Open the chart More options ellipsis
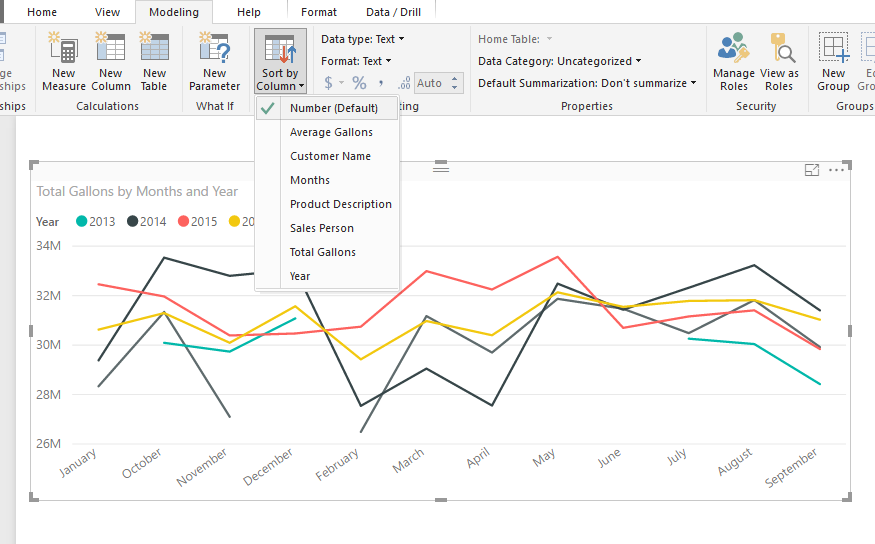 tap(836, 170)
